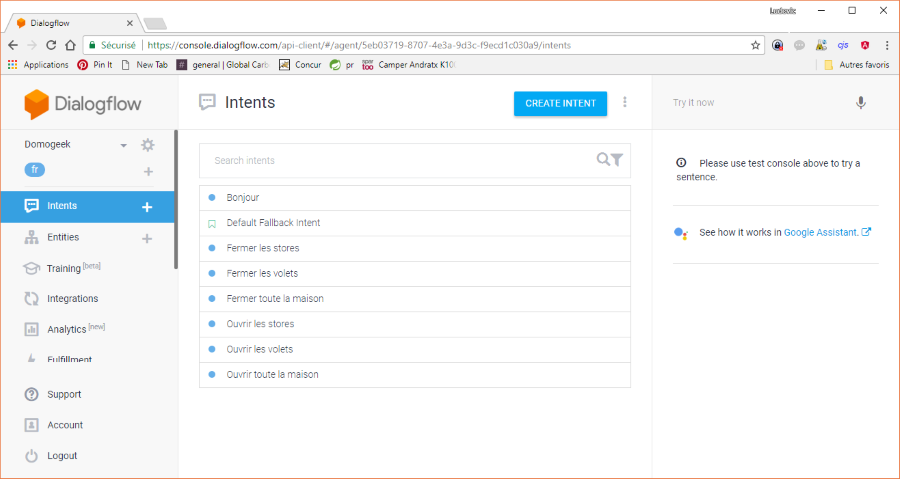This screenshot has width=900, height=479.
Task: Open the Fermer toute la maison intent
Action: point(415,298)
